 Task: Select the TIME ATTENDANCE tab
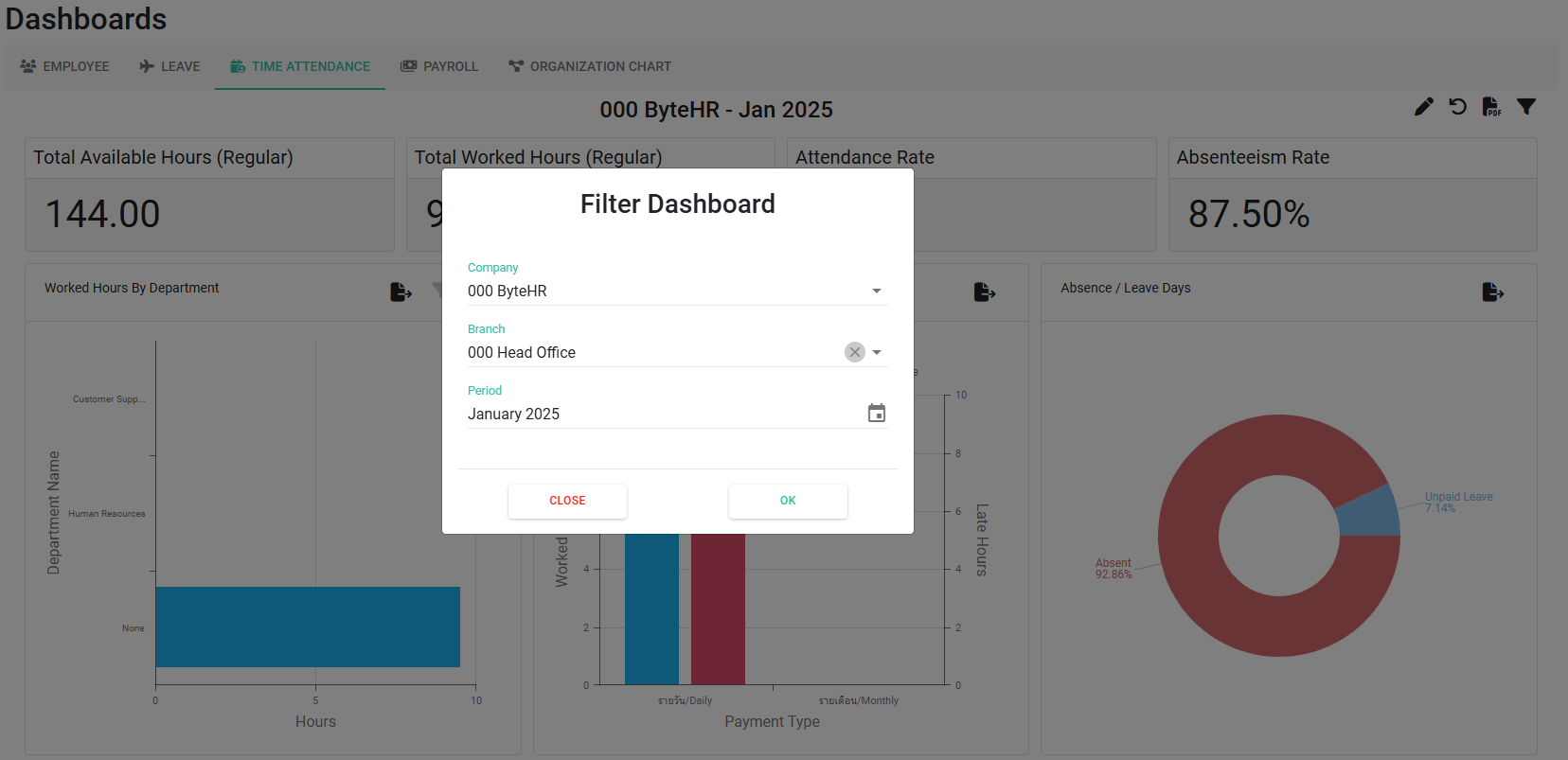(x=300, y=66)
